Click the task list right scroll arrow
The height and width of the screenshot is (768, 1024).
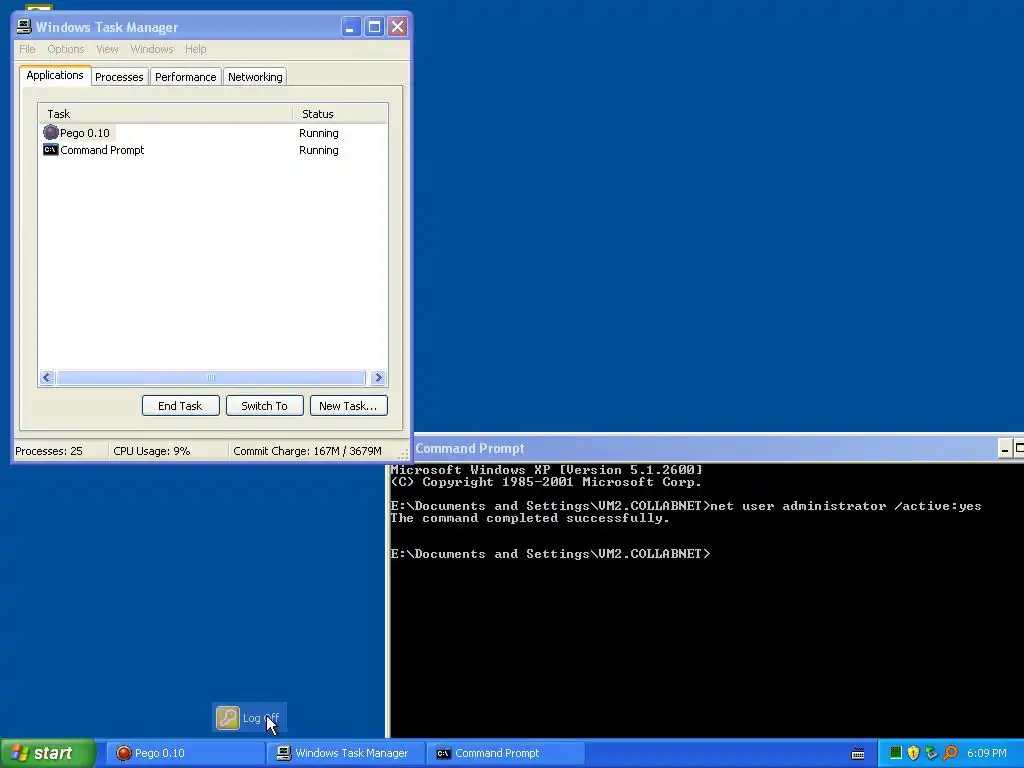pyautogui.click(x=378, y=377)
